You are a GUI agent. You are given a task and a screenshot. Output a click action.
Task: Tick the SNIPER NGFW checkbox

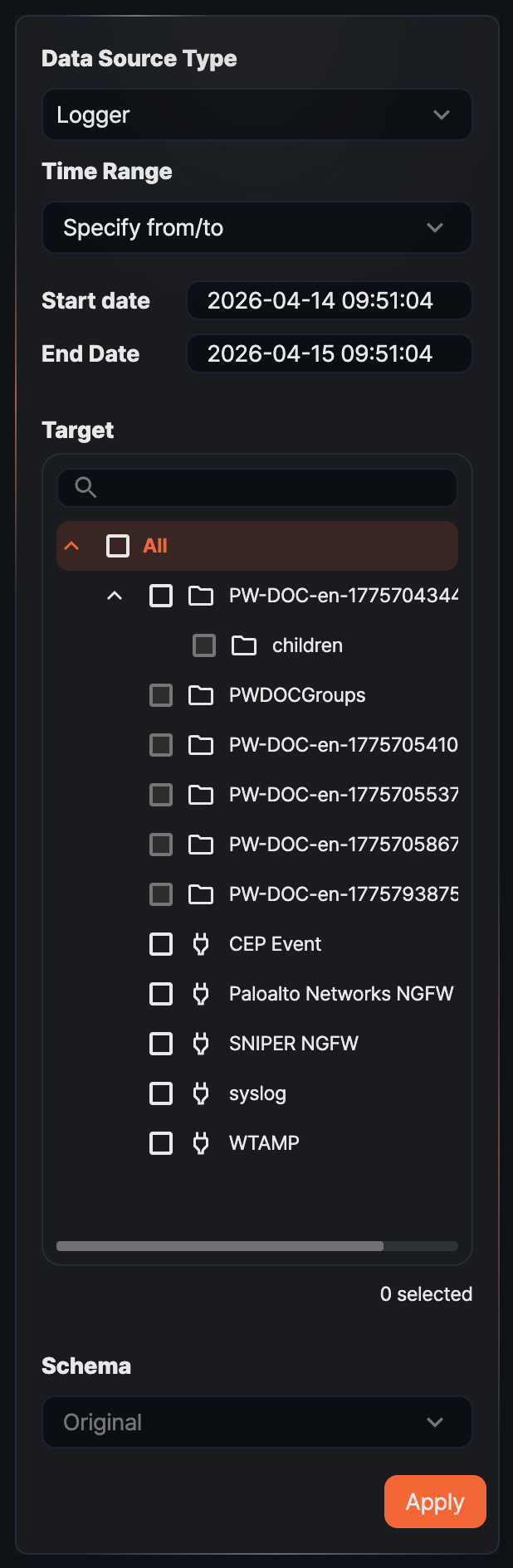point(161,1044)
